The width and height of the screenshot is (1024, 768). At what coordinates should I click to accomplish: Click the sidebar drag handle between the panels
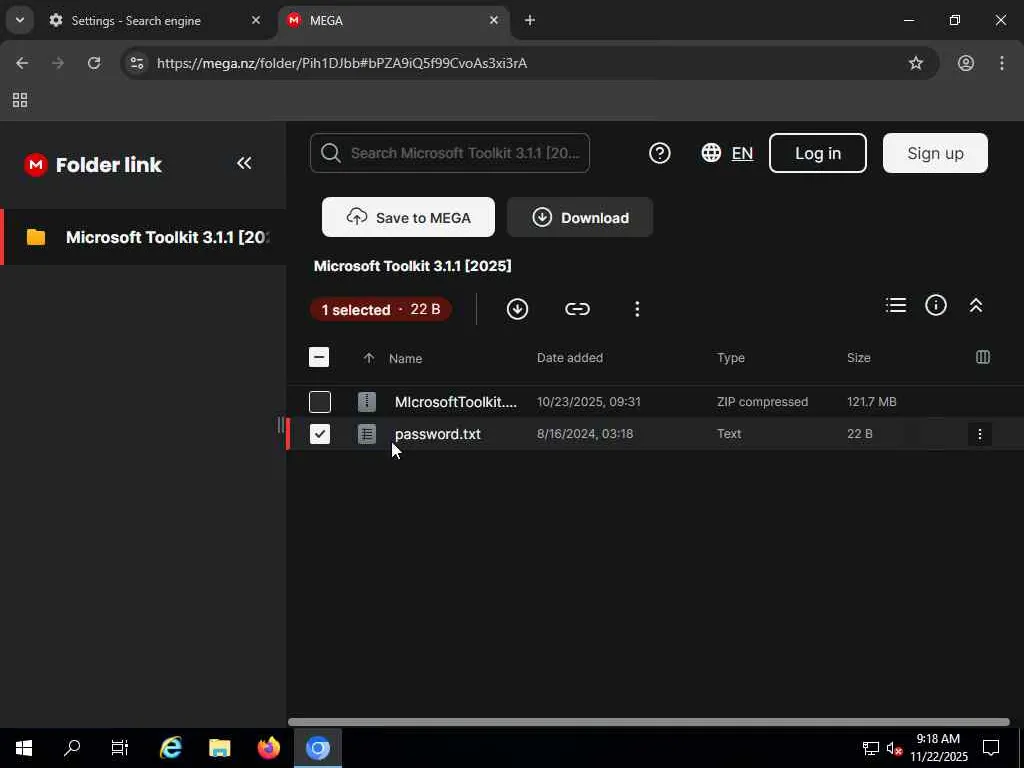tap(281, 425)
